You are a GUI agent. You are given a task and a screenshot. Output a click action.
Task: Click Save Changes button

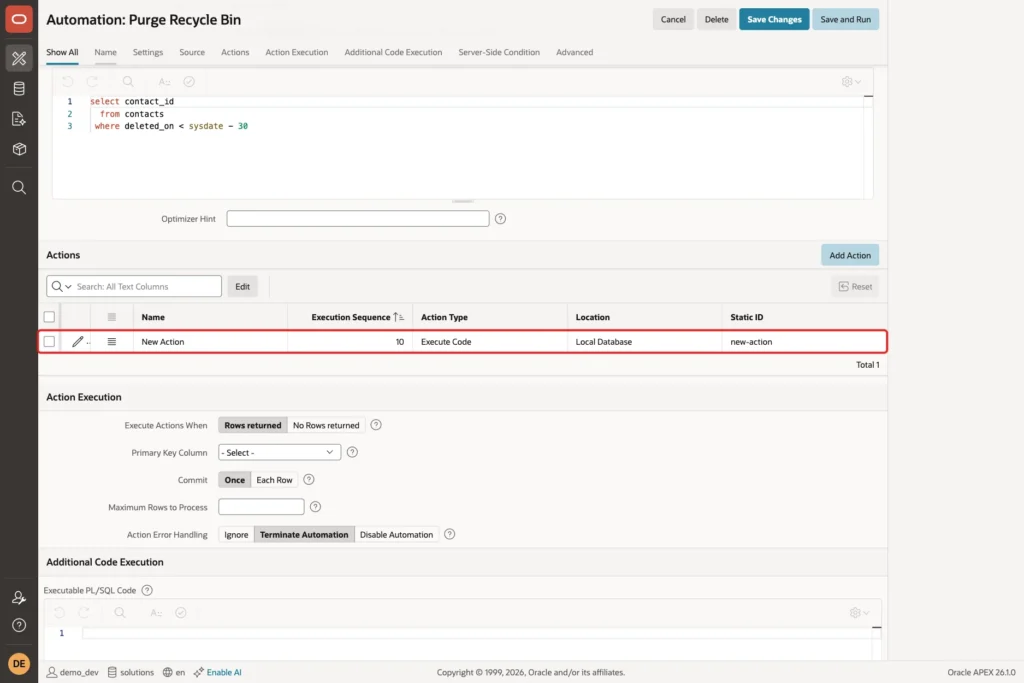coord(774,20)
